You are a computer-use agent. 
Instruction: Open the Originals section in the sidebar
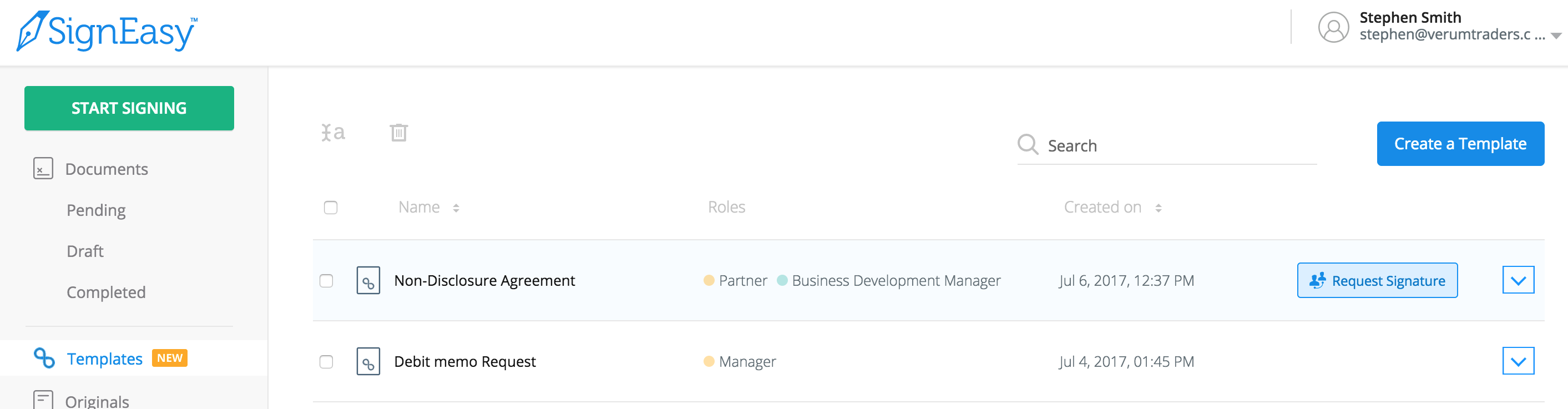[98, 400]
